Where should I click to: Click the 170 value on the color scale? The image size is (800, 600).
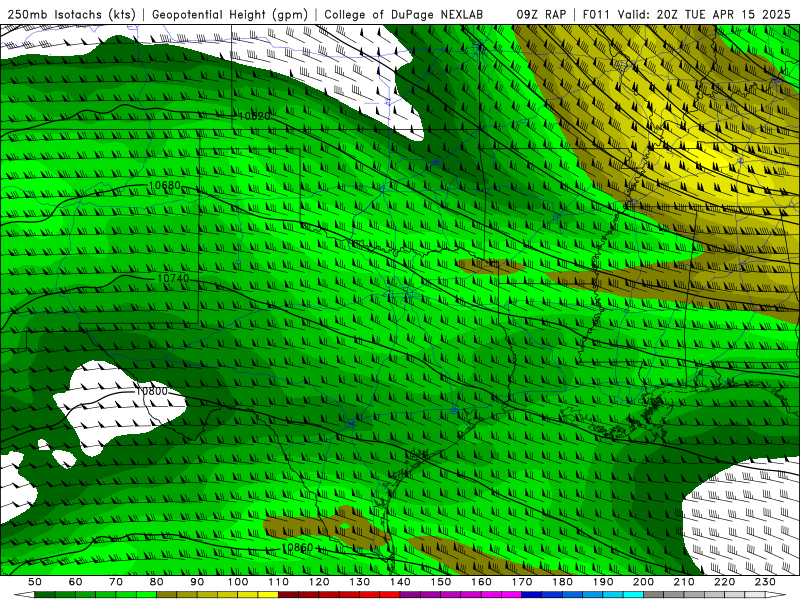tap(522, 582)
